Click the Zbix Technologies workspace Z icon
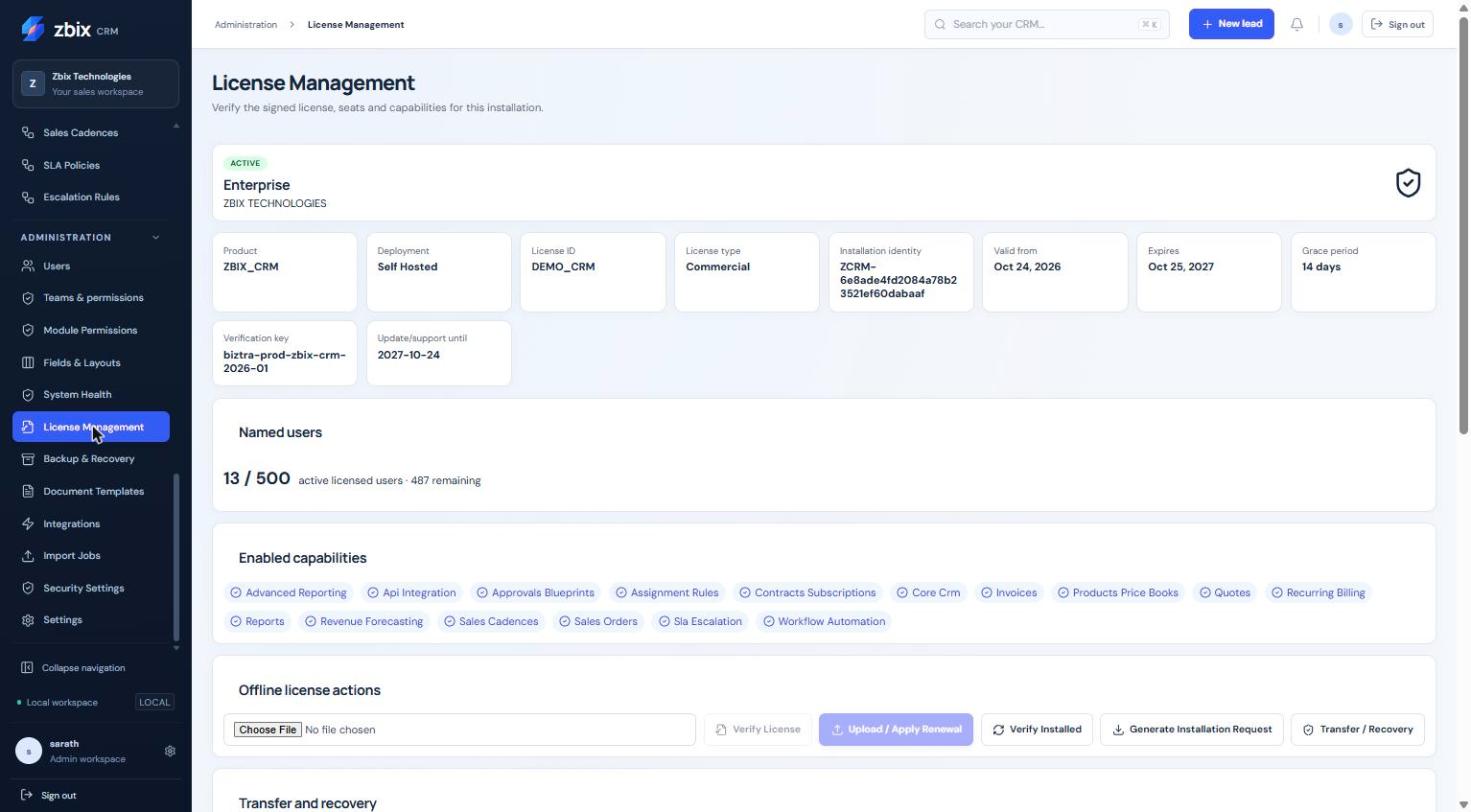The height and width of the screenshot is (812, 1471). click(32, 84)
